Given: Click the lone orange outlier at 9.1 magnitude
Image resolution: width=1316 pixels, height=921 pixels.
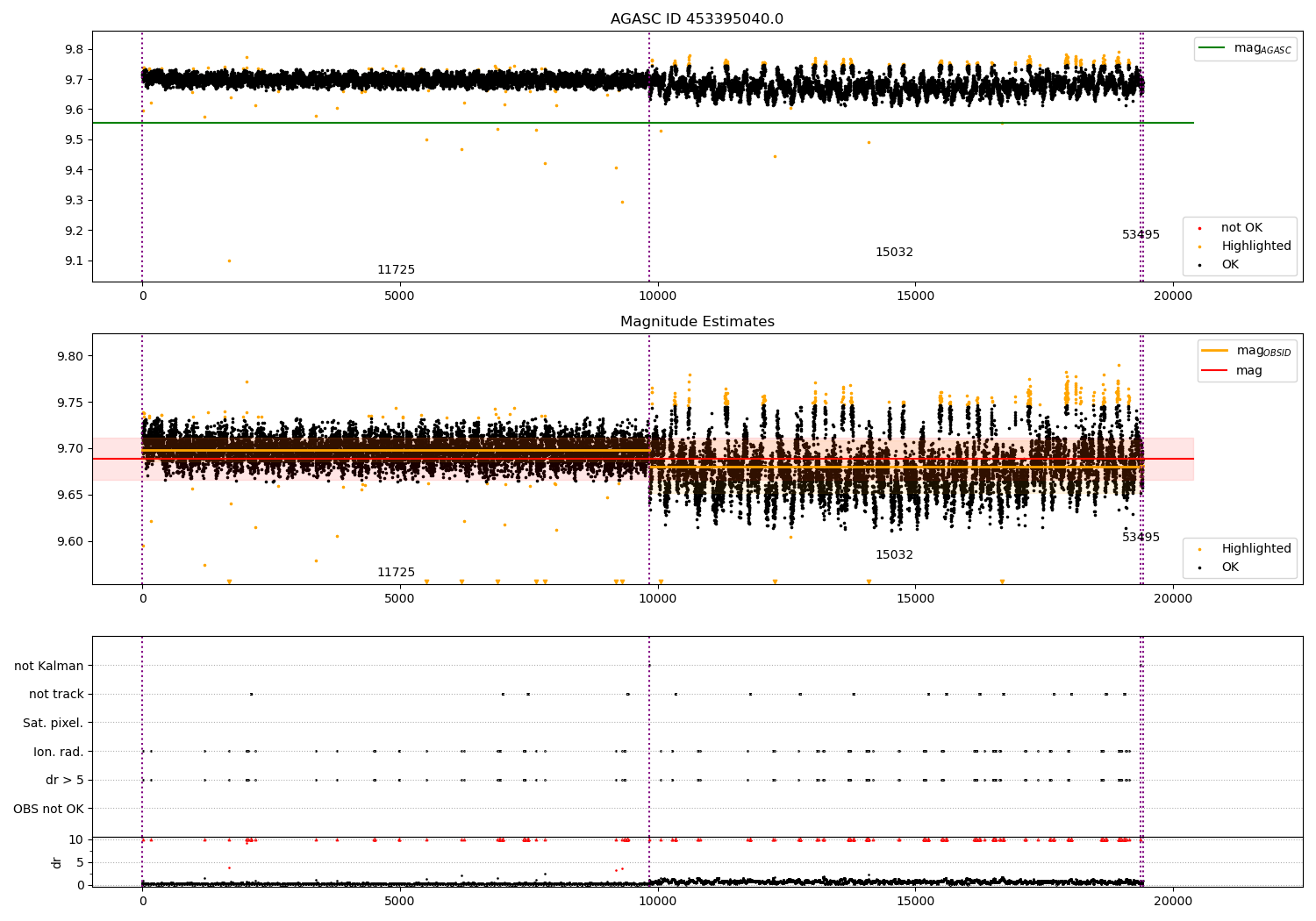Looking at the screenshot, I should (229, 261).
